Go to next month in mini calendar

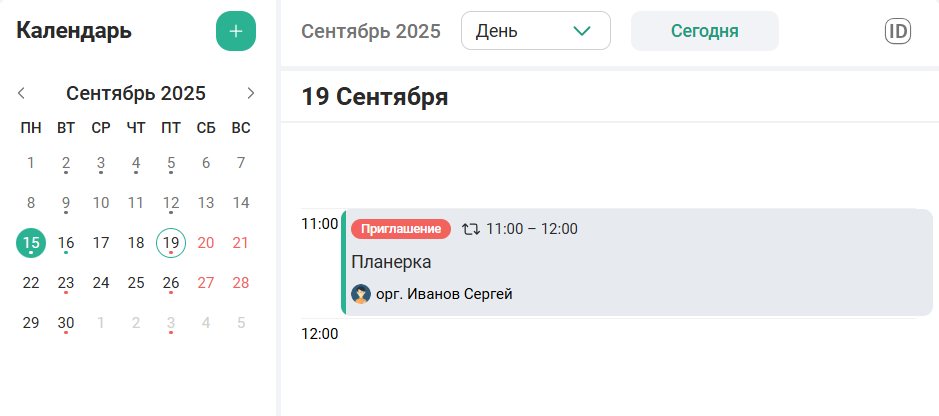(251, 93)
